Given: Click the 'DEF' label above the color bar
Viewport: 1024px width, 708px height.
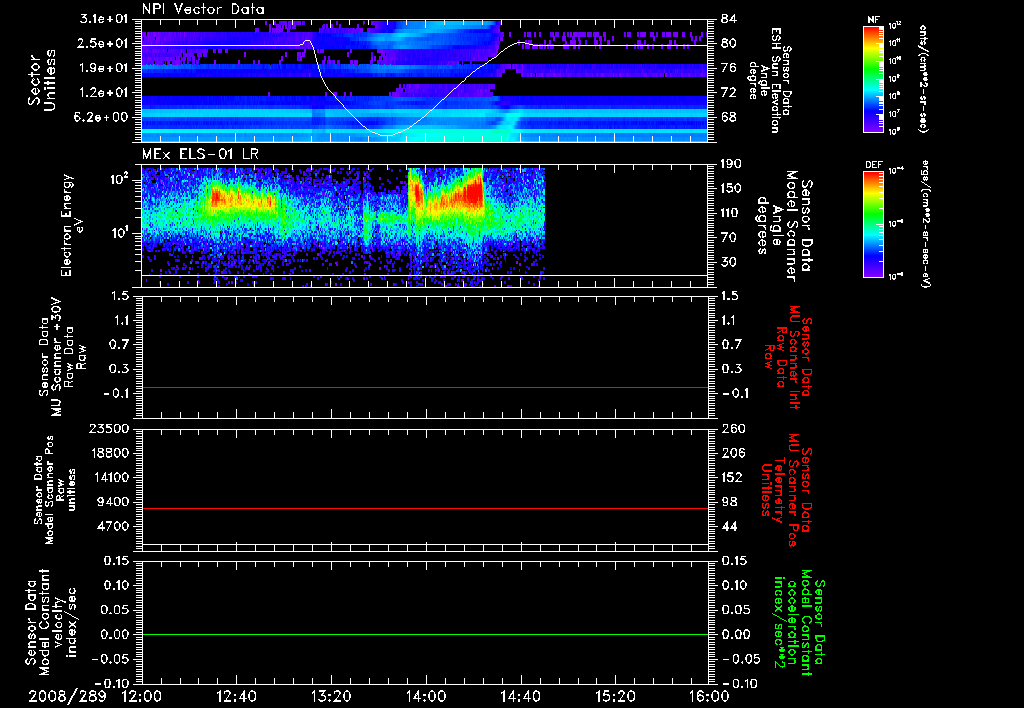Looking at the screenshot, I should pyautogui.click(x=874, y=165).
